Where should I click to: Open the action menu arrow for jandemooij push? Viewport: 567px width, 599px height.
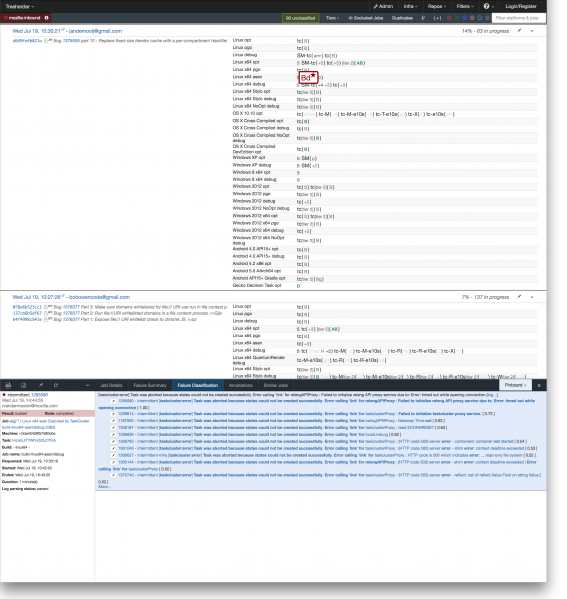tap(532, 31)
